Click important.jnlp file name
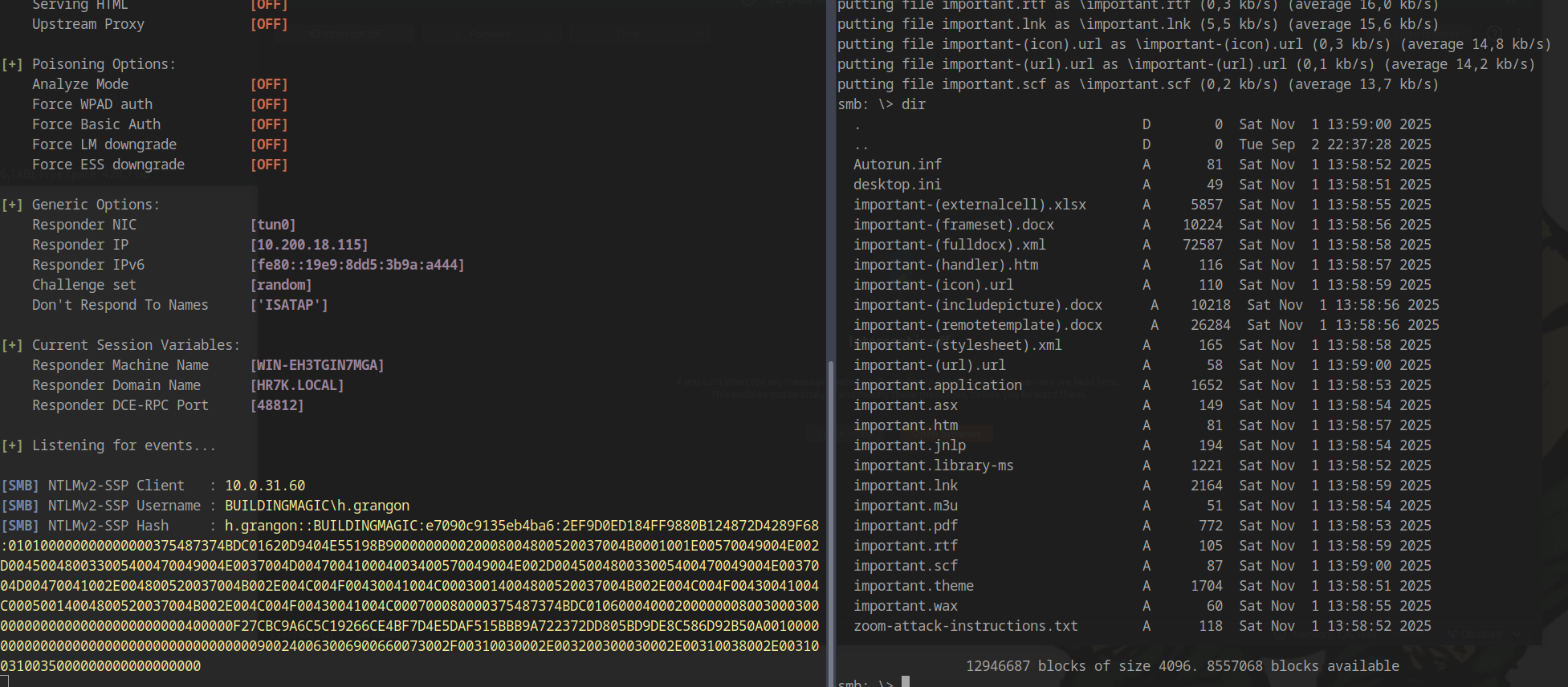The image size is (1568, 687). coord(910,445)
